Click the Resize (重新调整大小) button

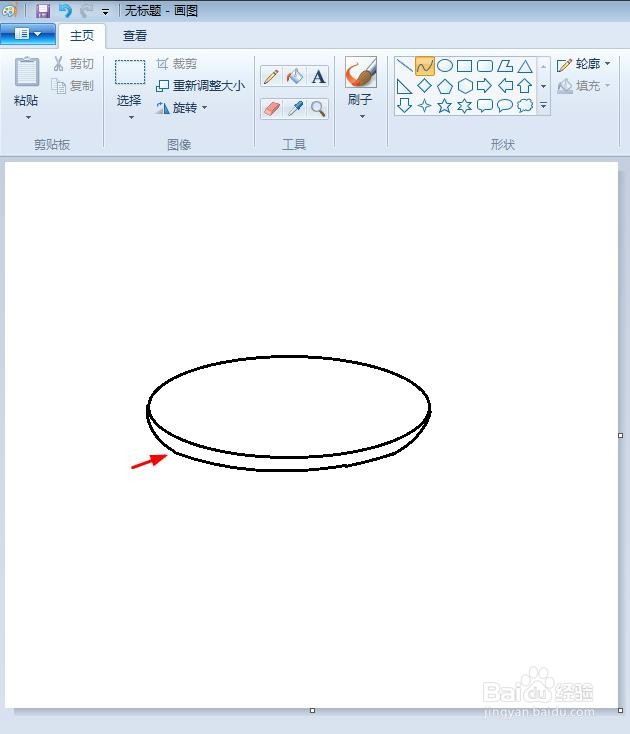click(200, 86)
